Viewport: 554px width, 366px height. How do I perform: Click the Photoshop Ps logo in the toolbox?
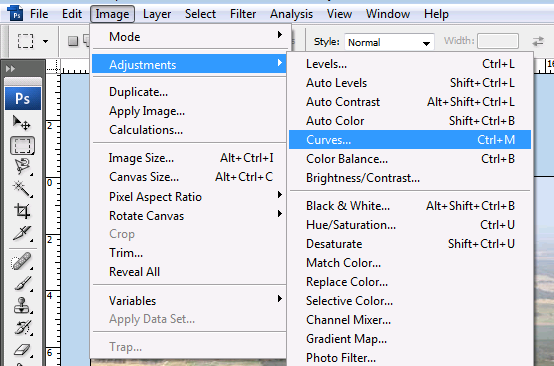[x=23, y=99]
